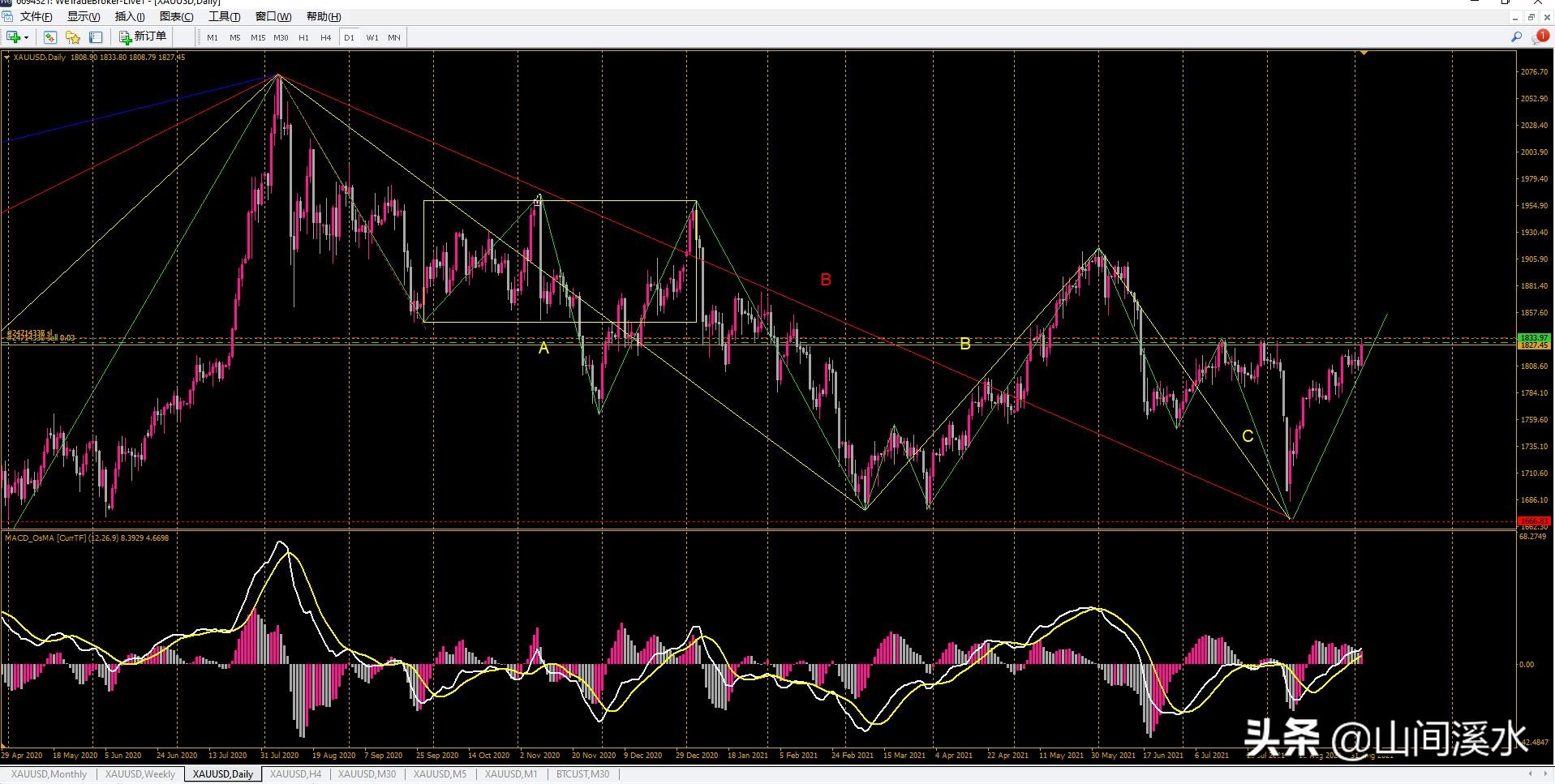Open the 显示(V) menu
1555x784 pixels.
(x=84, y=16)
